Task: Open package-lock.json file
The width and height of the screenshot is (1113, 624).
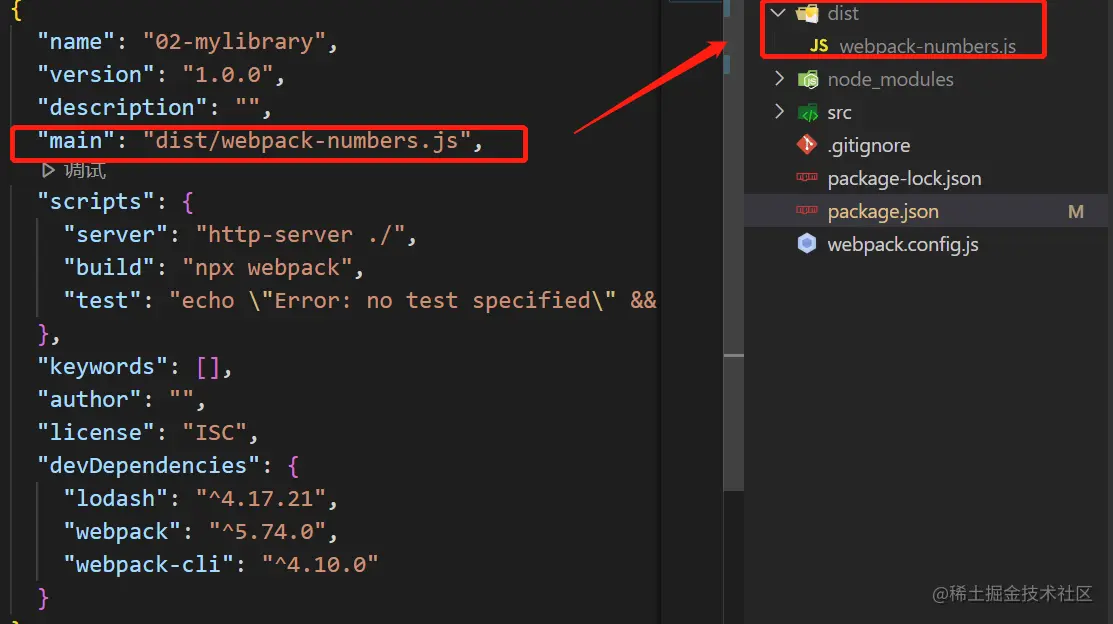Action: click(x=904, y=178)
